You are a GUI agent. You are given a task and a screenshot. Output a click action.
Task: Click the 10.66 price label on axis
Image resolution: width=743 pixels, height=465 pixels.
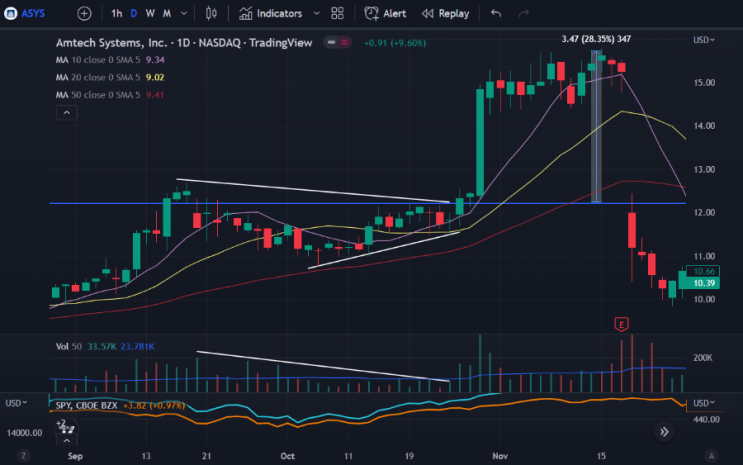pyautogui.click(x=703, y=271)
